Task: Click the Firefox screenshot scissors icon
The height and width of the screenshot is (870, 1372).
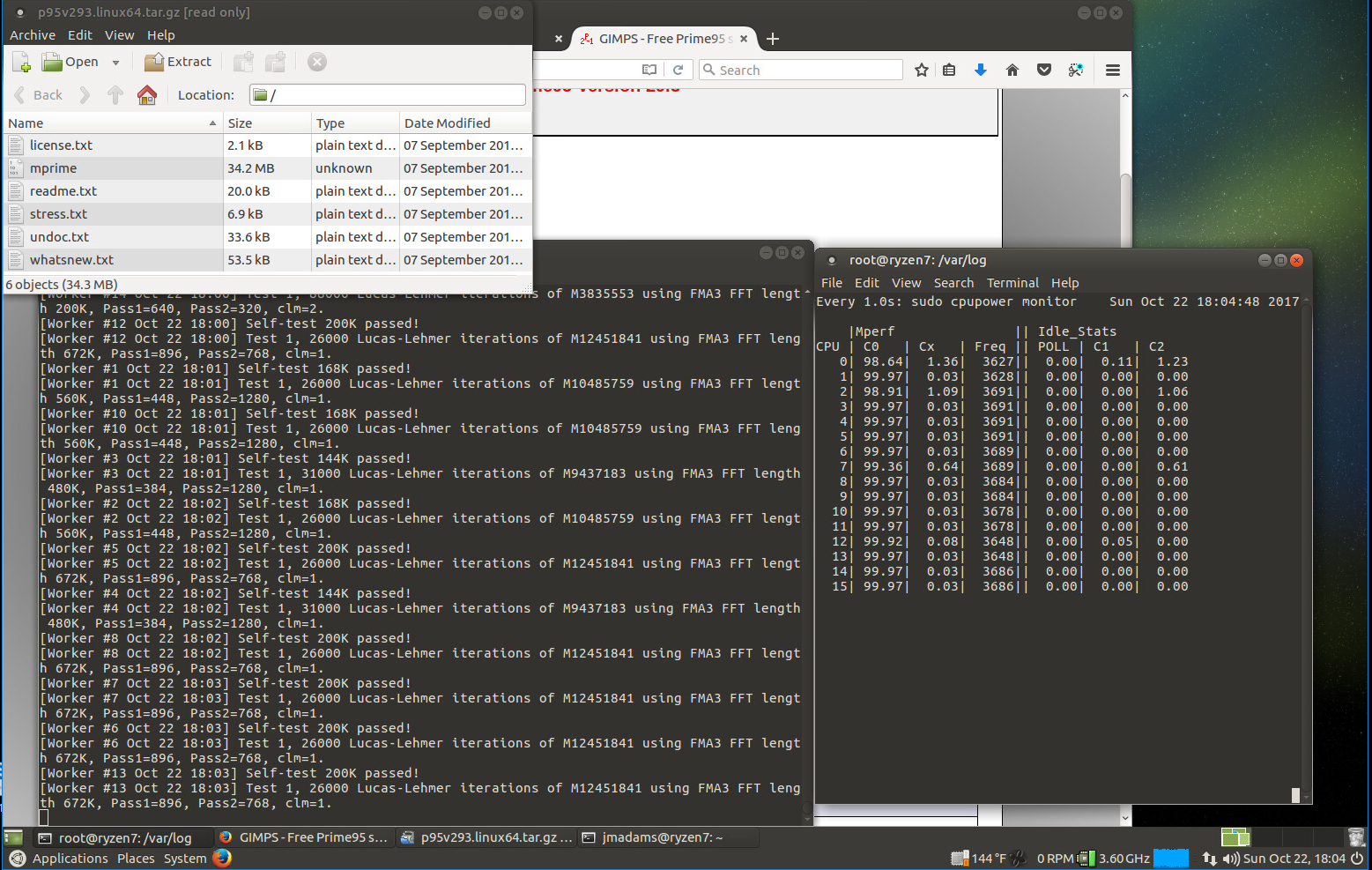Action: click(x=1076, y=70)
